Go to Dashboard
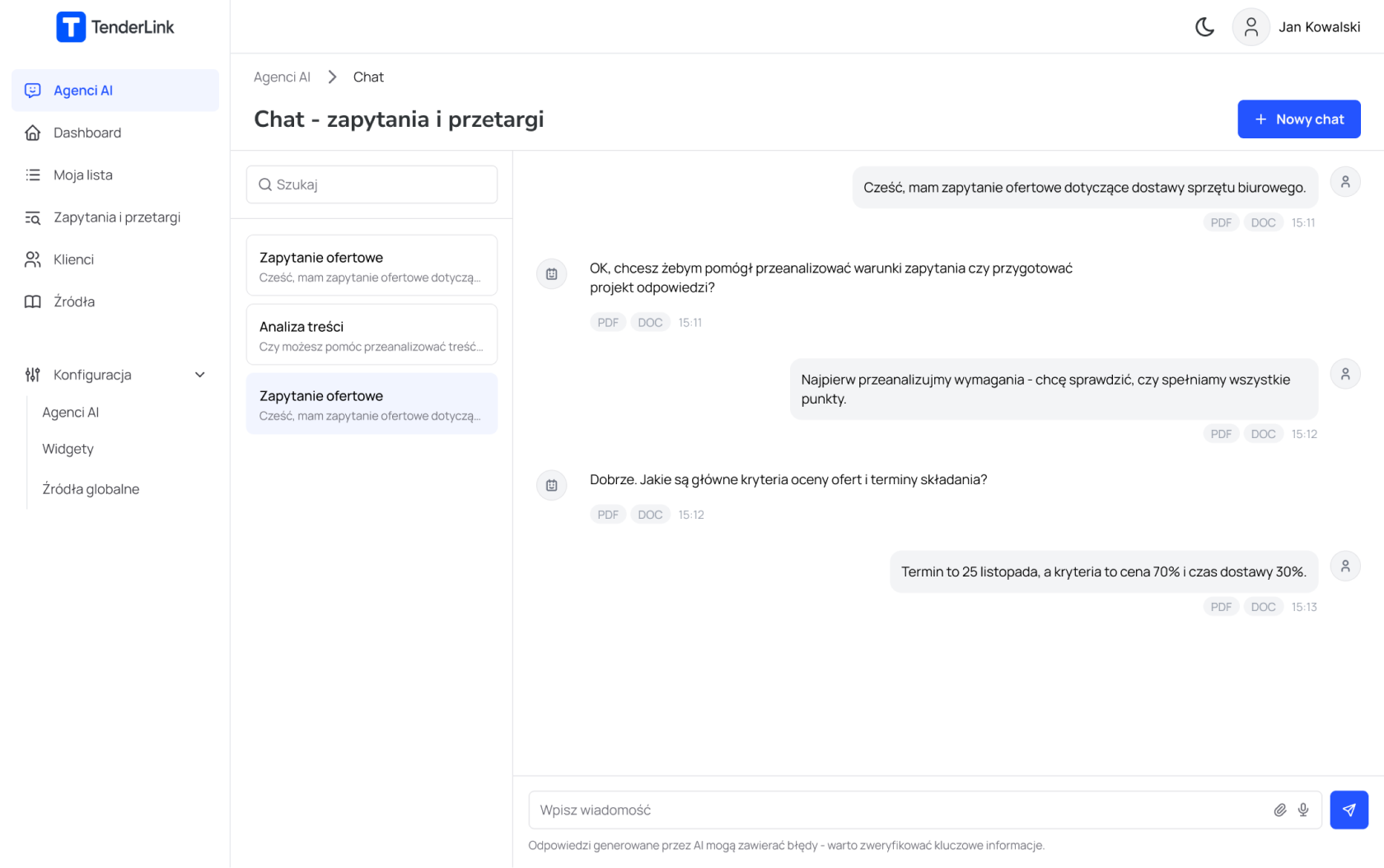 point(115,133)
